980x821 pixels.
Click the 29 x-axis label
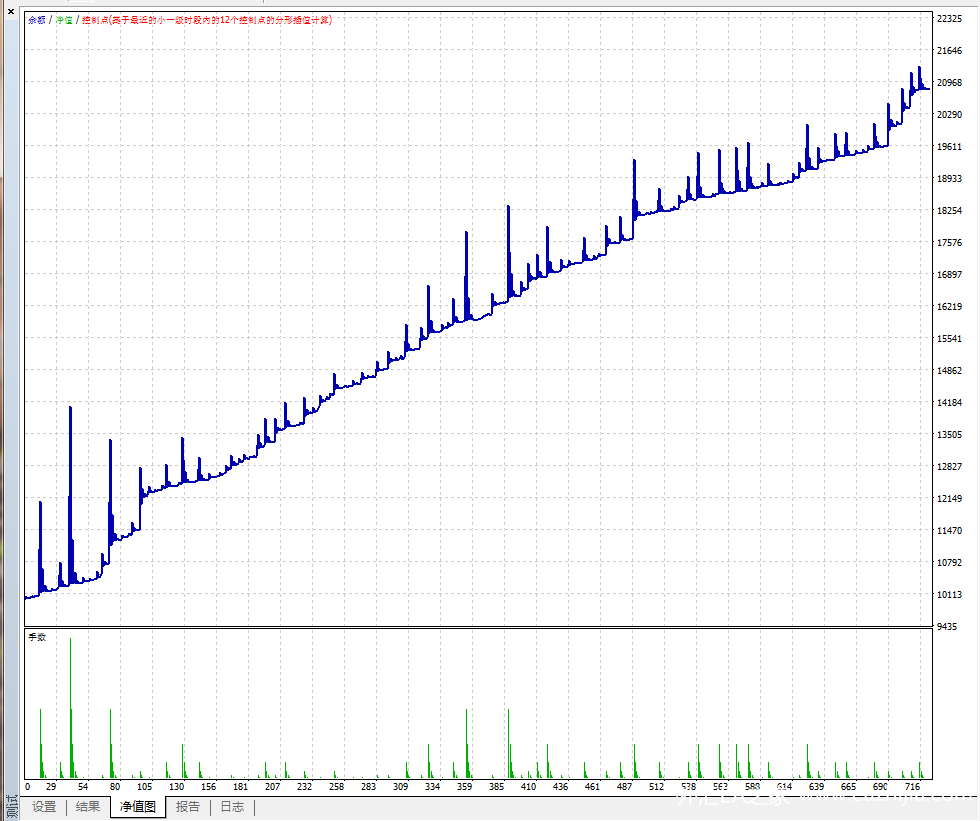51,787
